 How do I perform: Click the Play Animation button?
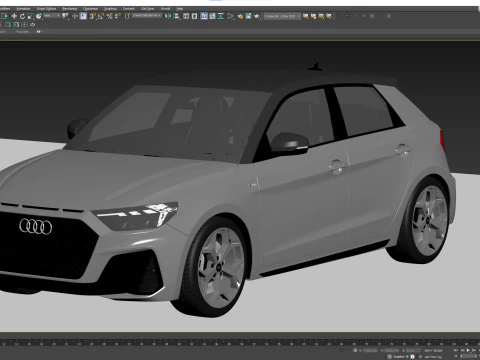(x=468, y=350)
